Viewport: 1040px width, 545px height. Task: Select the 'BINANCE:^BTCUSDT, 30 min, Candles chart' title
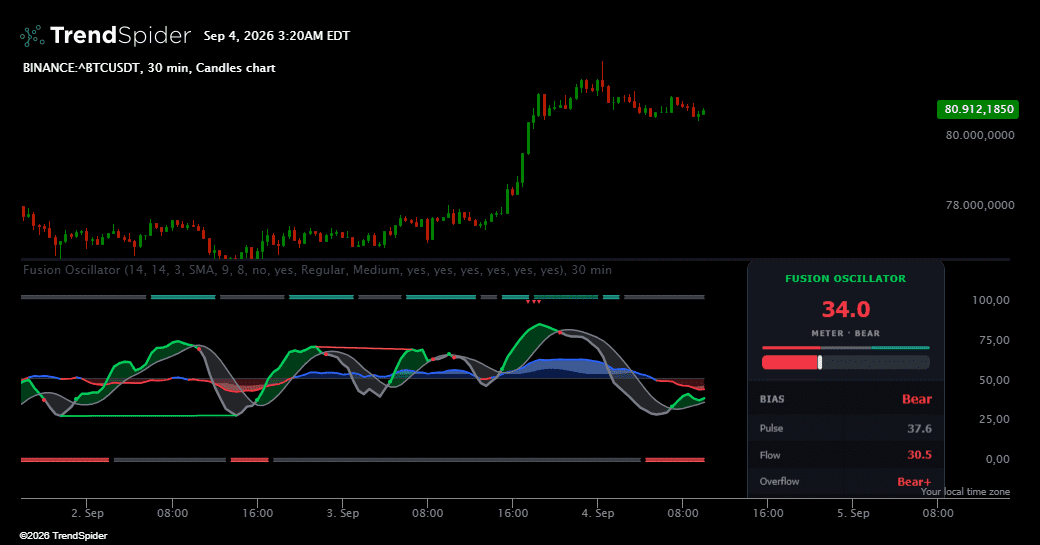[x=149, y=68]
